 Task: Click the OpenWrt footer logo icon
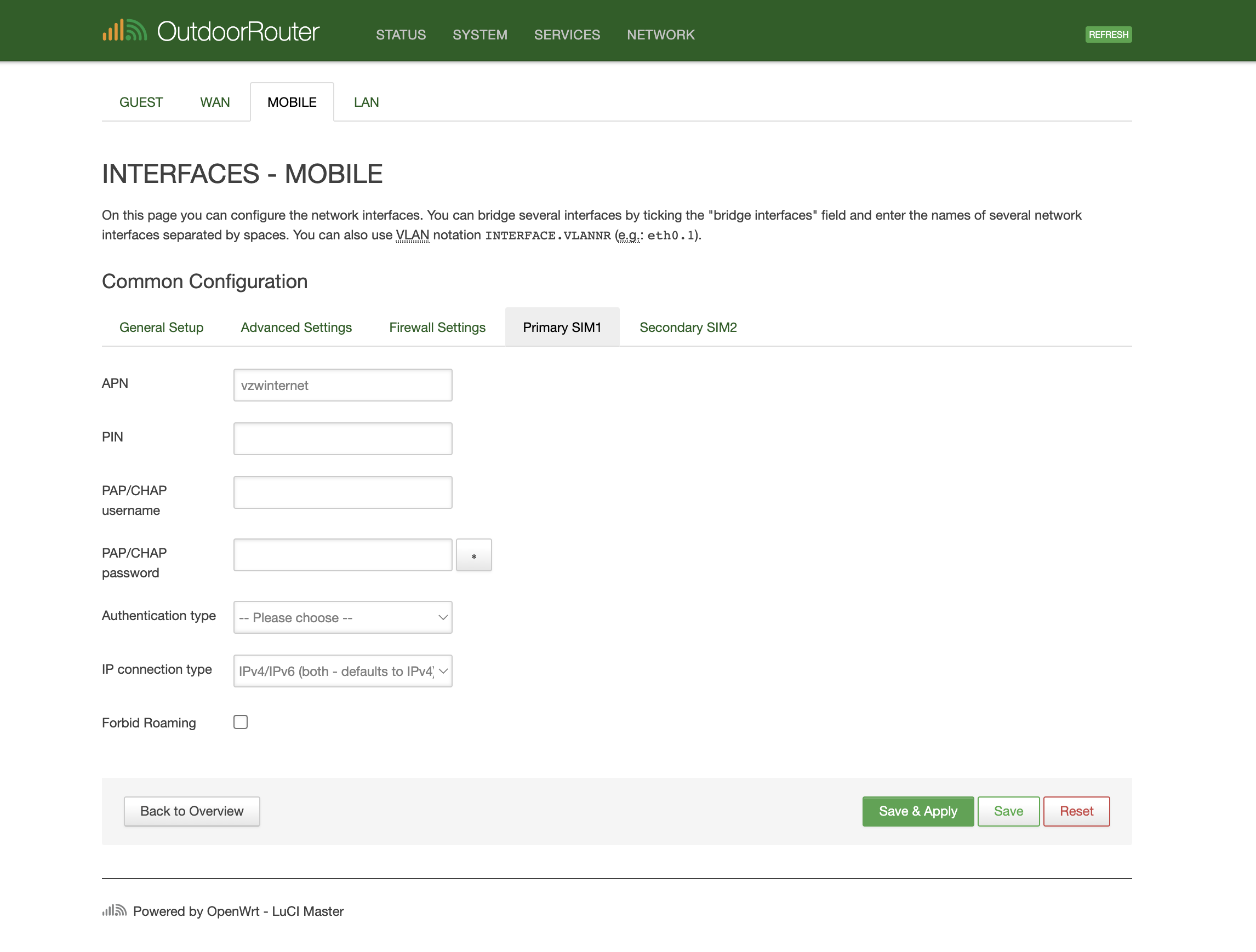[114, 910]
